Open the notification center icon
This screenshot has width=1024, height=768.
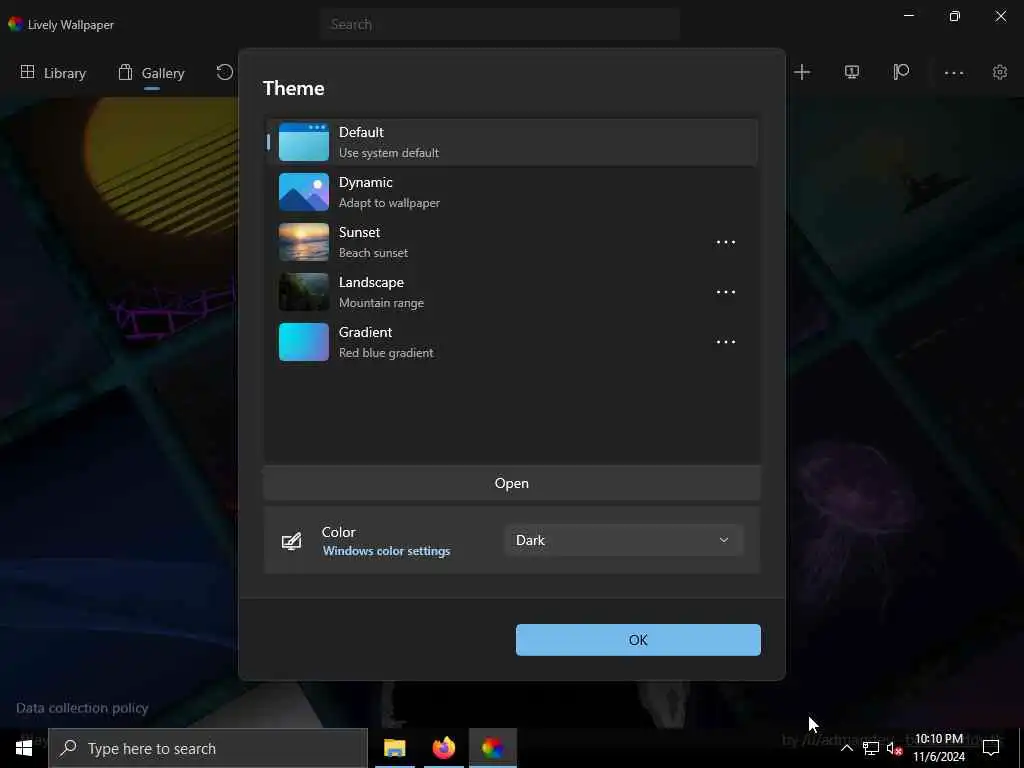991,748
